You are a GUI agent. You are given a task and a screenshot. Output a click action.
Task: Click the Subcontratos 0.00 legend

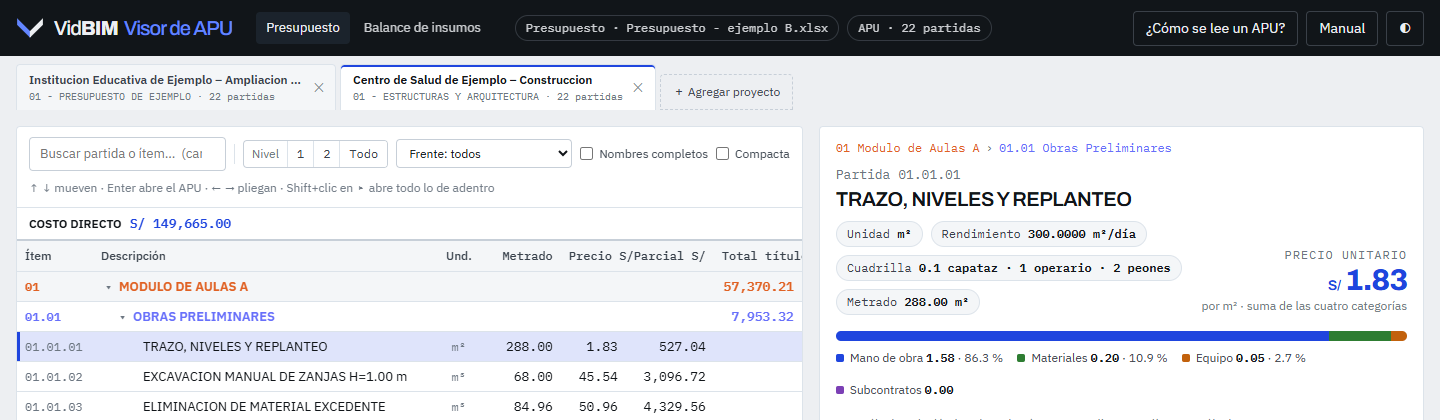pyautogui.click(x=894, y=390)
